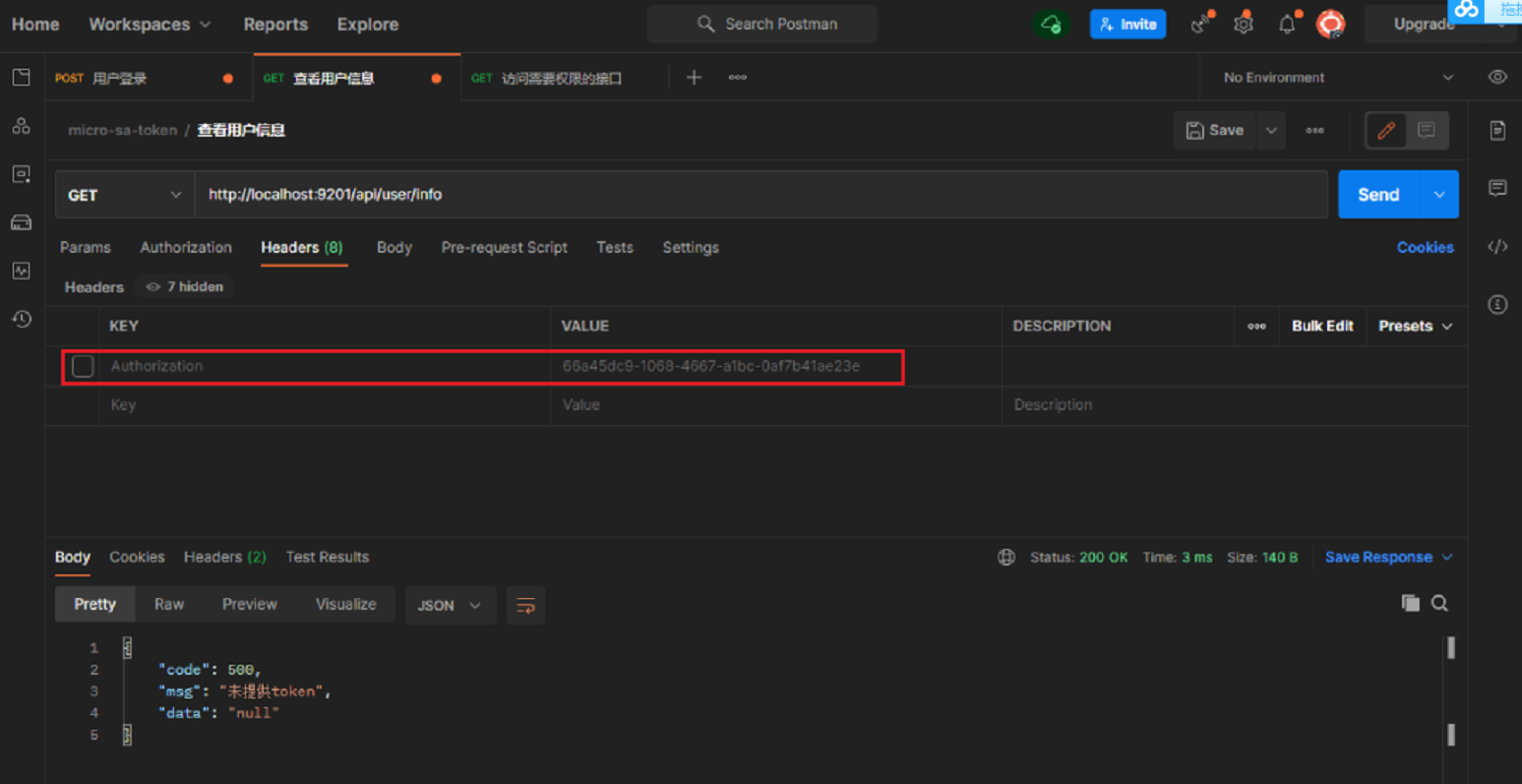Screen dimensions: 1522x784
Task: Click the Send button
Action: pyautogui.click(x=1378, y=195)
